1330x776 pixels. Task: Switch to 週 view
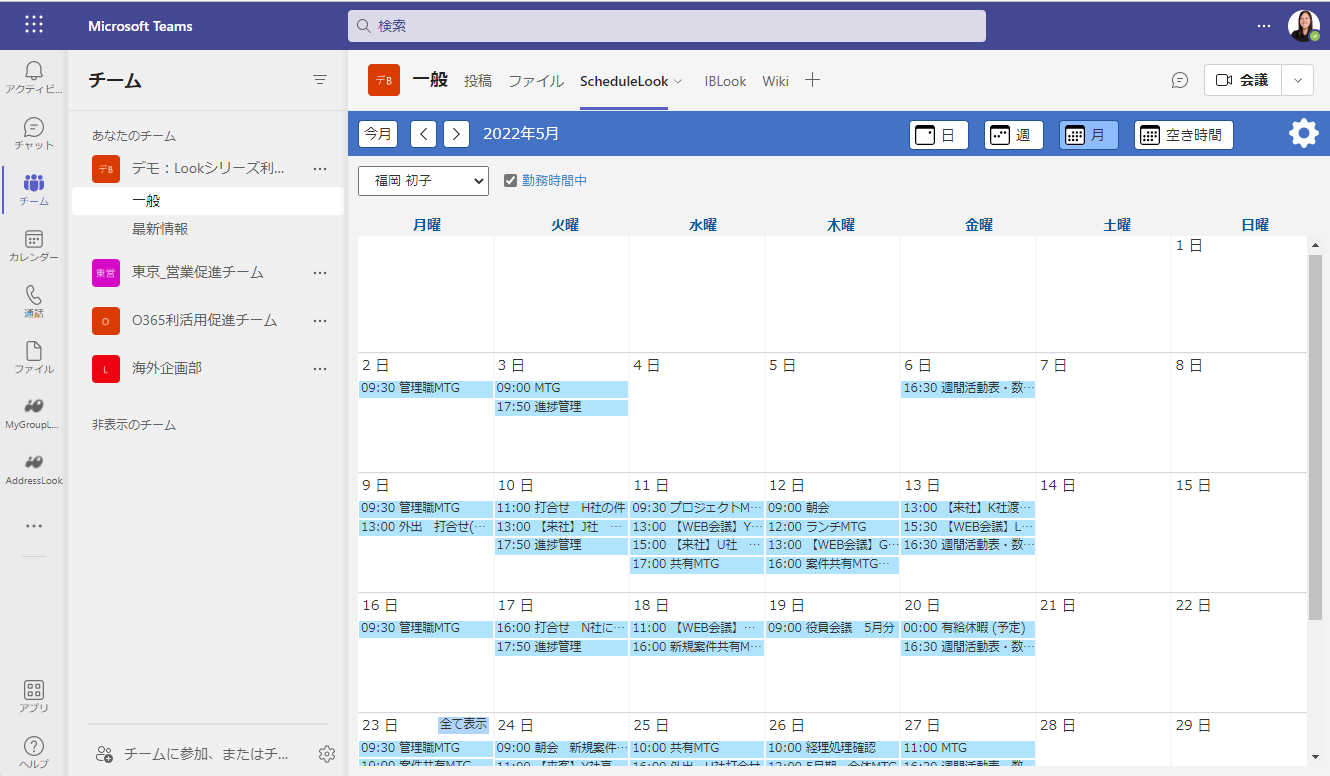point(1014,135)
